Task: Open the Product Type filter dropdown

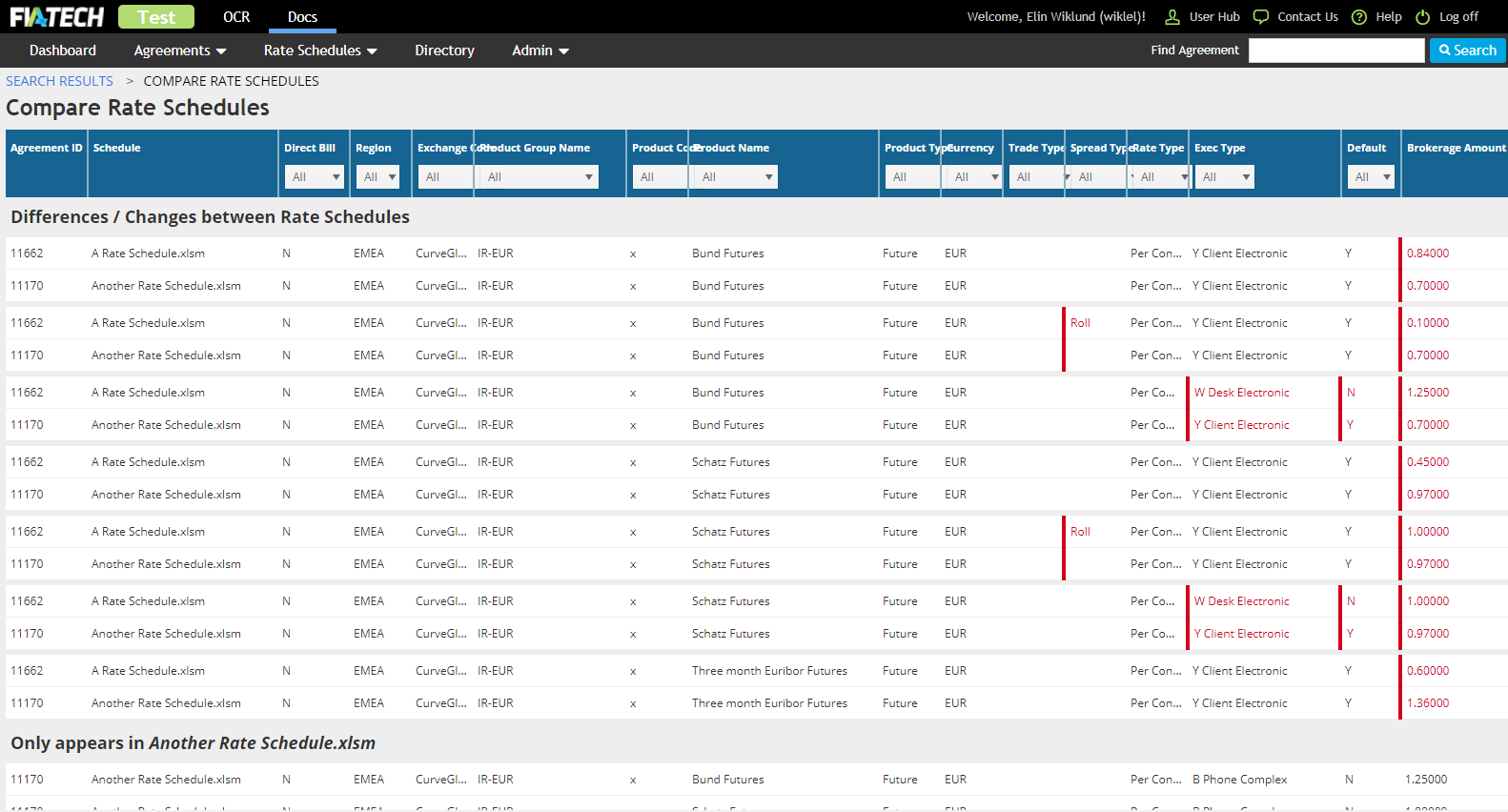Action: point(912,177)
